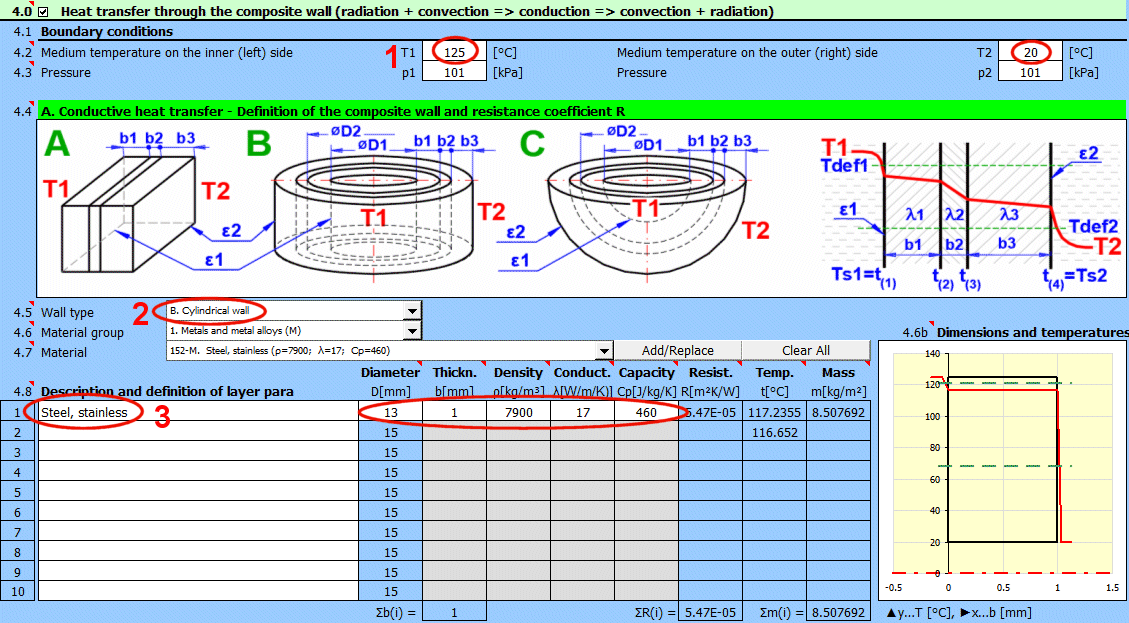Click the p2 pressure input cell

tap(1031, 72)
